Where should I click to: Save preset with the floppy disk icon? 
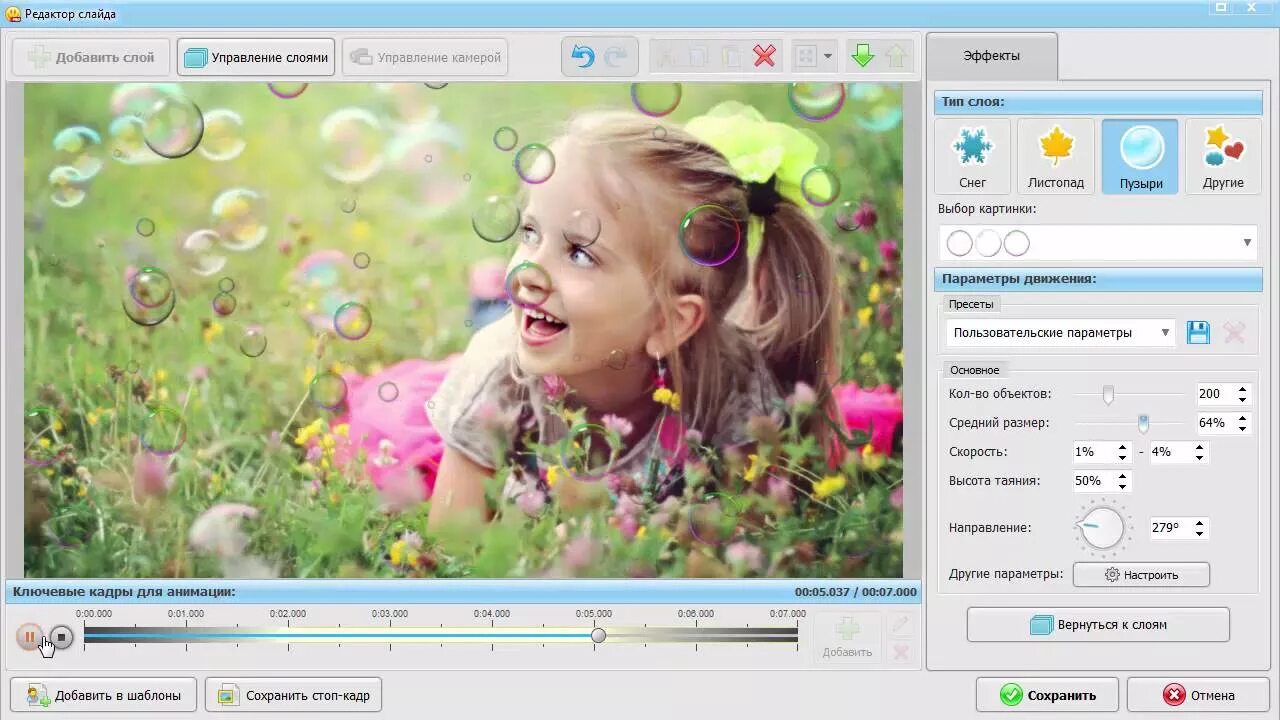[x=1198, y=333]
